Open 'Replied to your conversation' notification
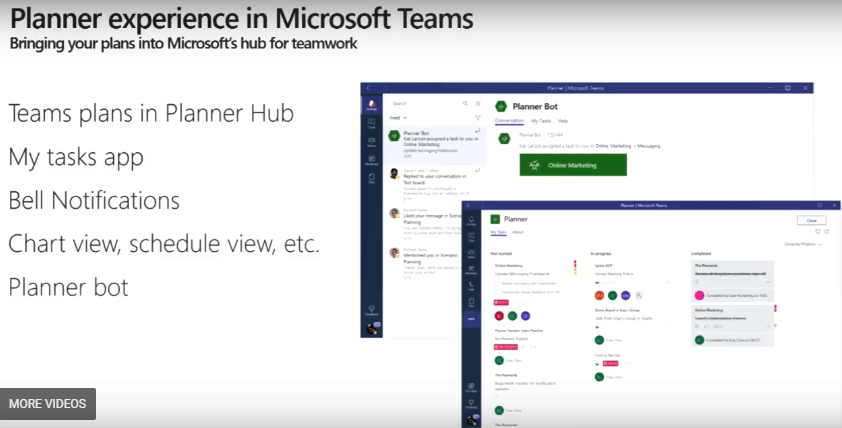Image resolution: width=842 pixels, height=428 pixels. point(436,184)
